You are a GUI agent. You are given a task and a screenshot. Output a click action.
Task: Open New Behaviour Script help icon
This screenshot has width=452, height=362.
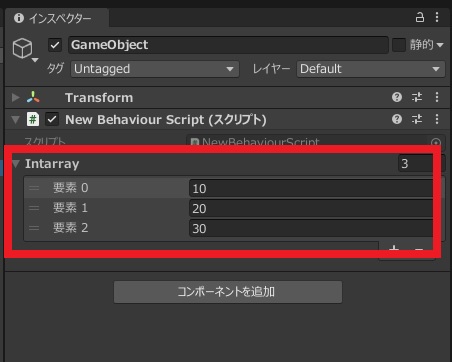pyautogui.click(x=397, y=119)
